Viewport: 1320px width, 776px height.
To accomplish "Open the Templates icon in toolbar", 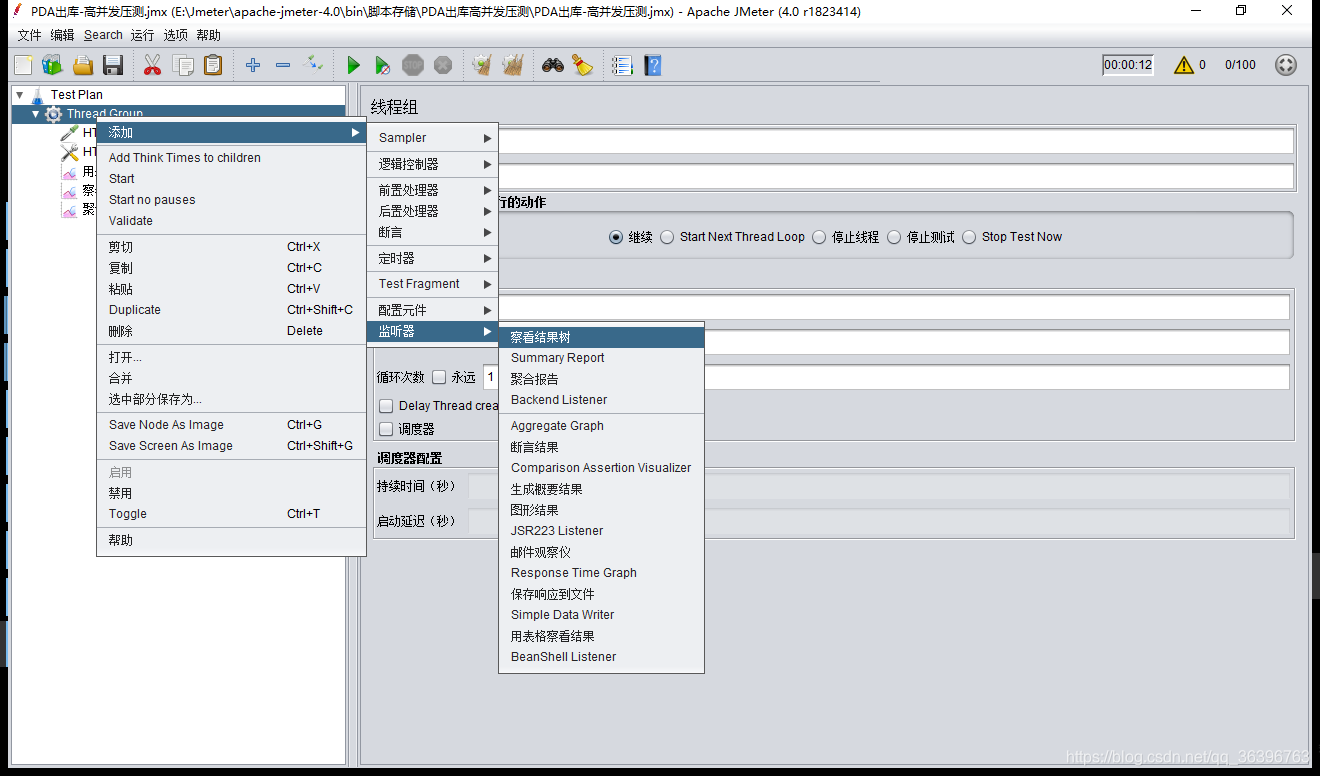I will coord(52,66).
